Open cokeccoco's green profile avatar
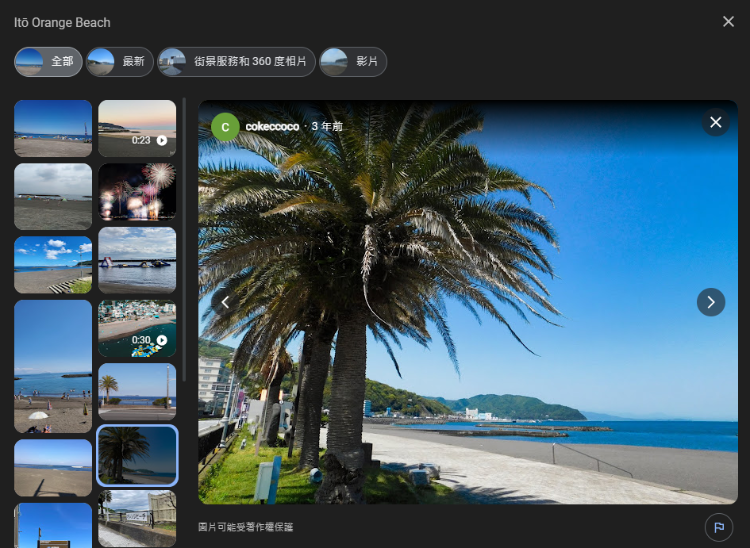Screen dimensions: 750x548 (x=225, y=127)
